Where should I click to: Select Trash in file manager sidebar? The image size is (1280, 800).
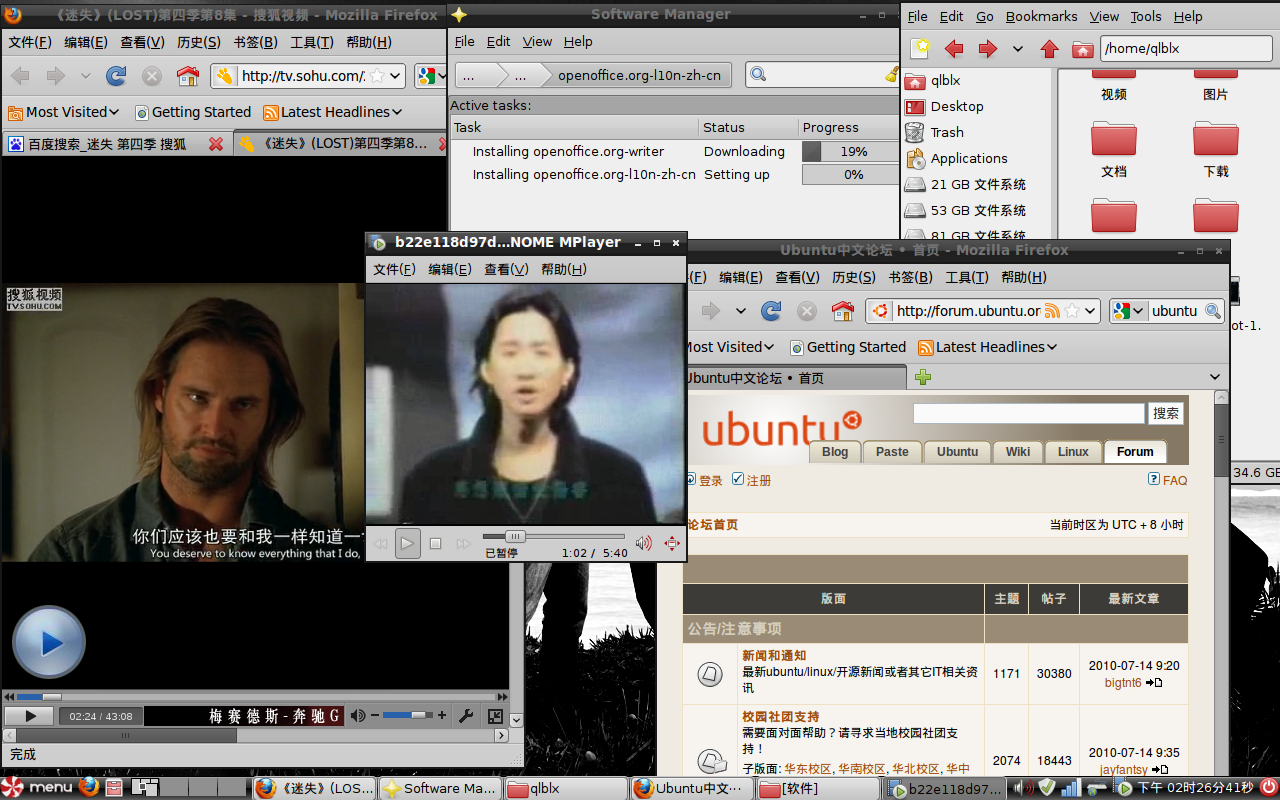click(947, 133)
